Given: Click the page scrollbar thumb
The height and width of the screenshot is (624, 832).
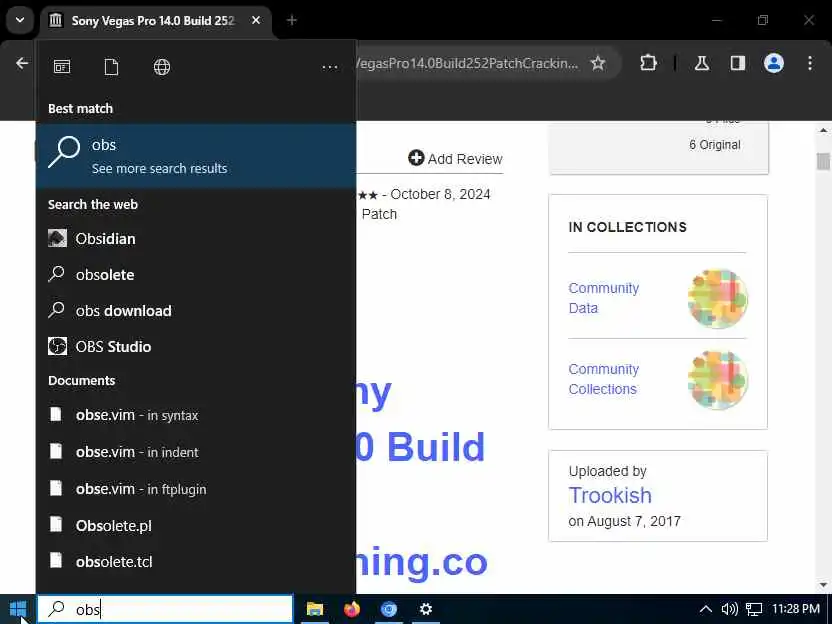Looking at the screenshot, I should click(823, 161).
